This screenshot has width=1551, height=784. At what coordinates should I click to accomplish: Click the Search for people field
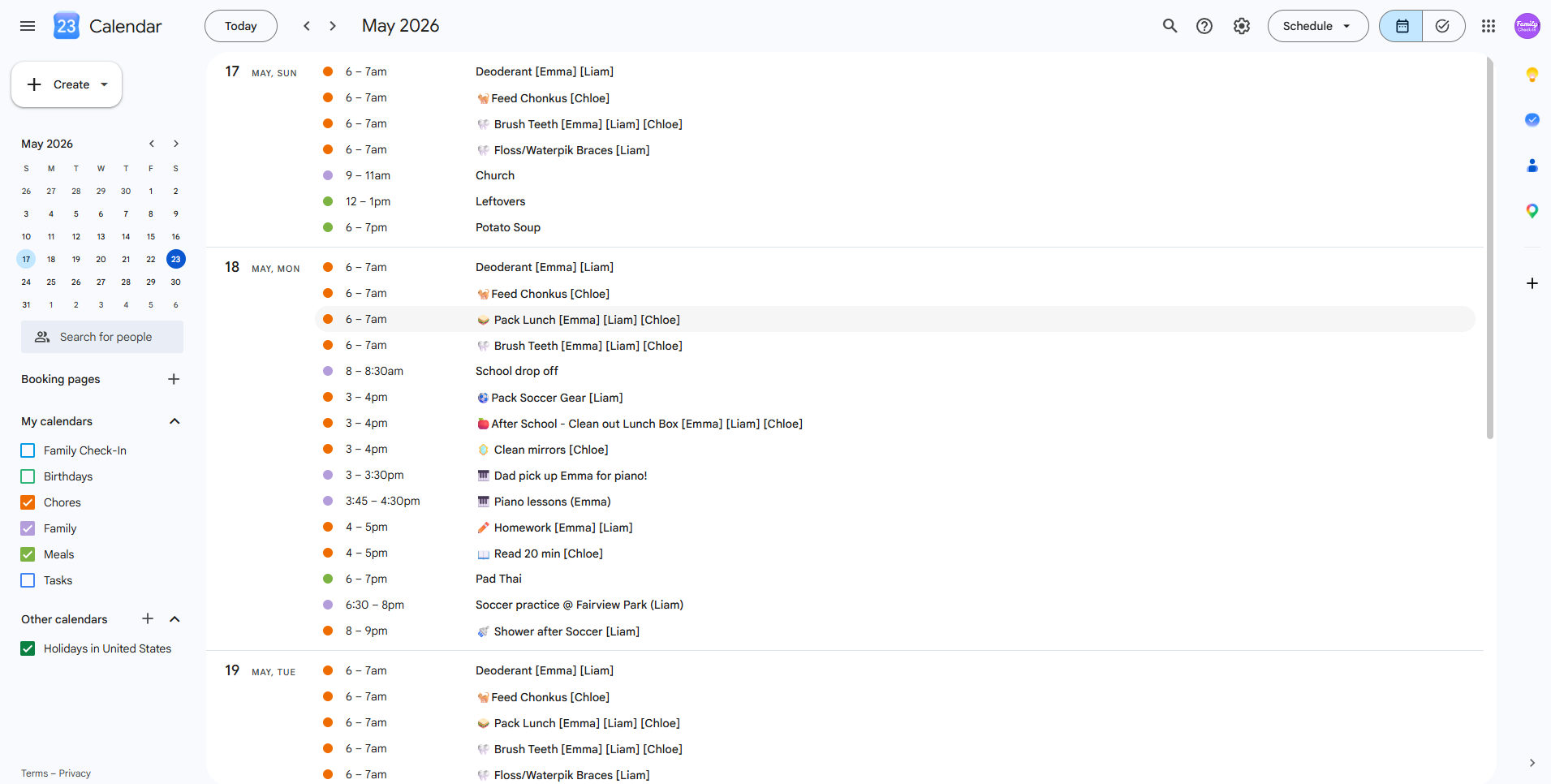click(x=102, y=337)
